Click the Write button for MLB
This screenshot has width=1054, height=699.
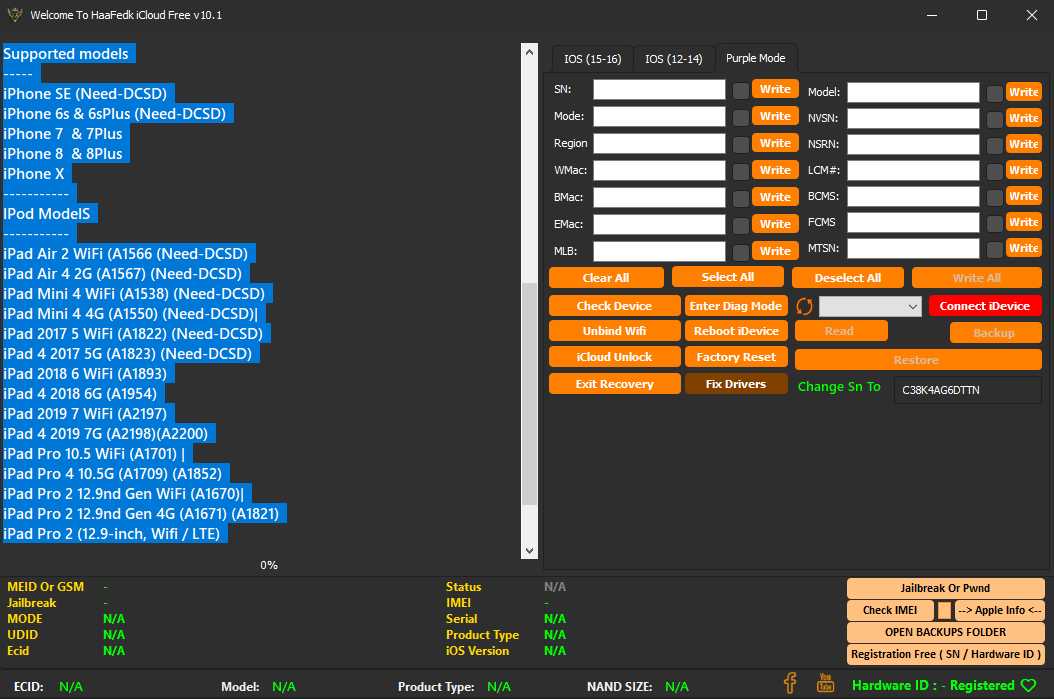[x=775, y=251]
